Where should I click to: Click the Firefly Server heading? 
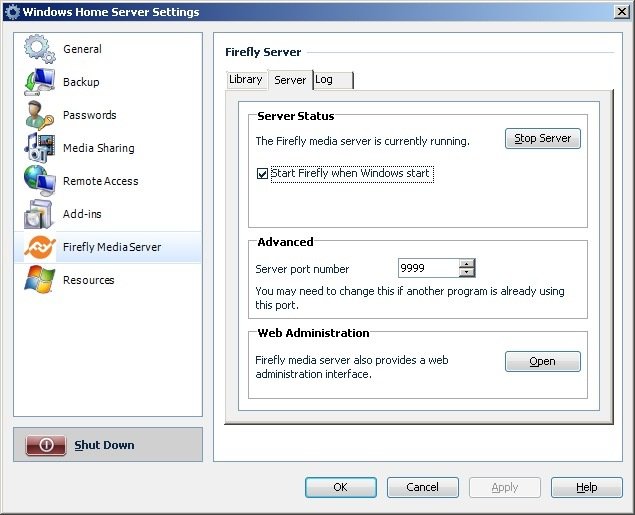point(263,52)
